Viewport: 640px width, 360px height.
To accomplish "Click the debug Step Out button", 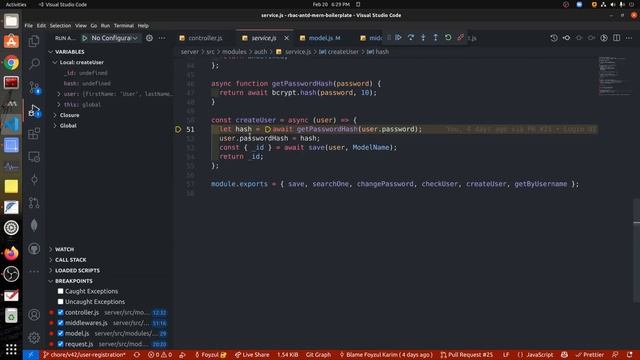I will (436, 38).
